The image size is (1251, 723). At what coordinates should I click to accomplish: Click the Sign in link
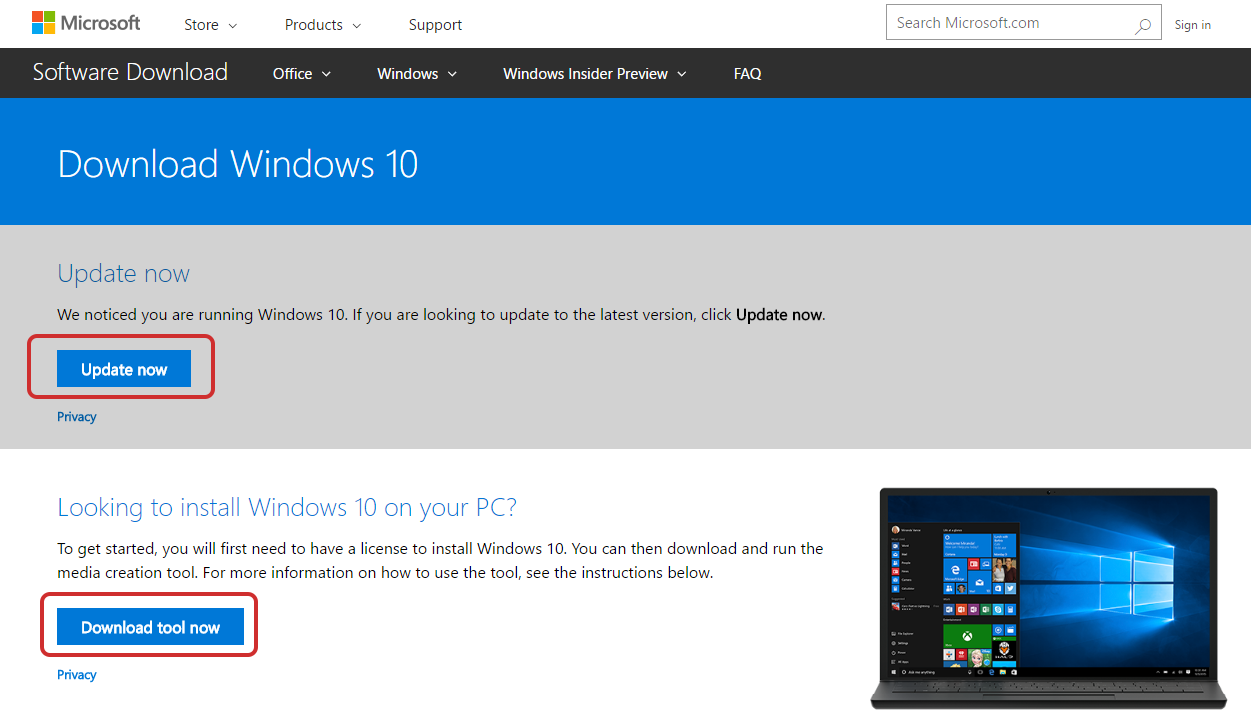1193,25
